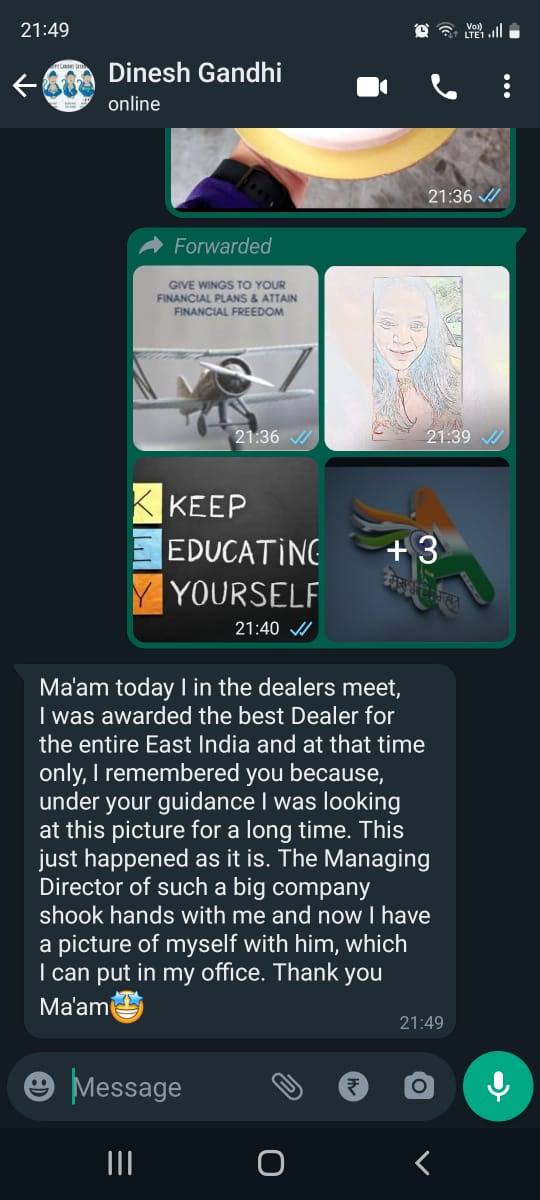Tap the Android home navigation button

(270, 1162)
